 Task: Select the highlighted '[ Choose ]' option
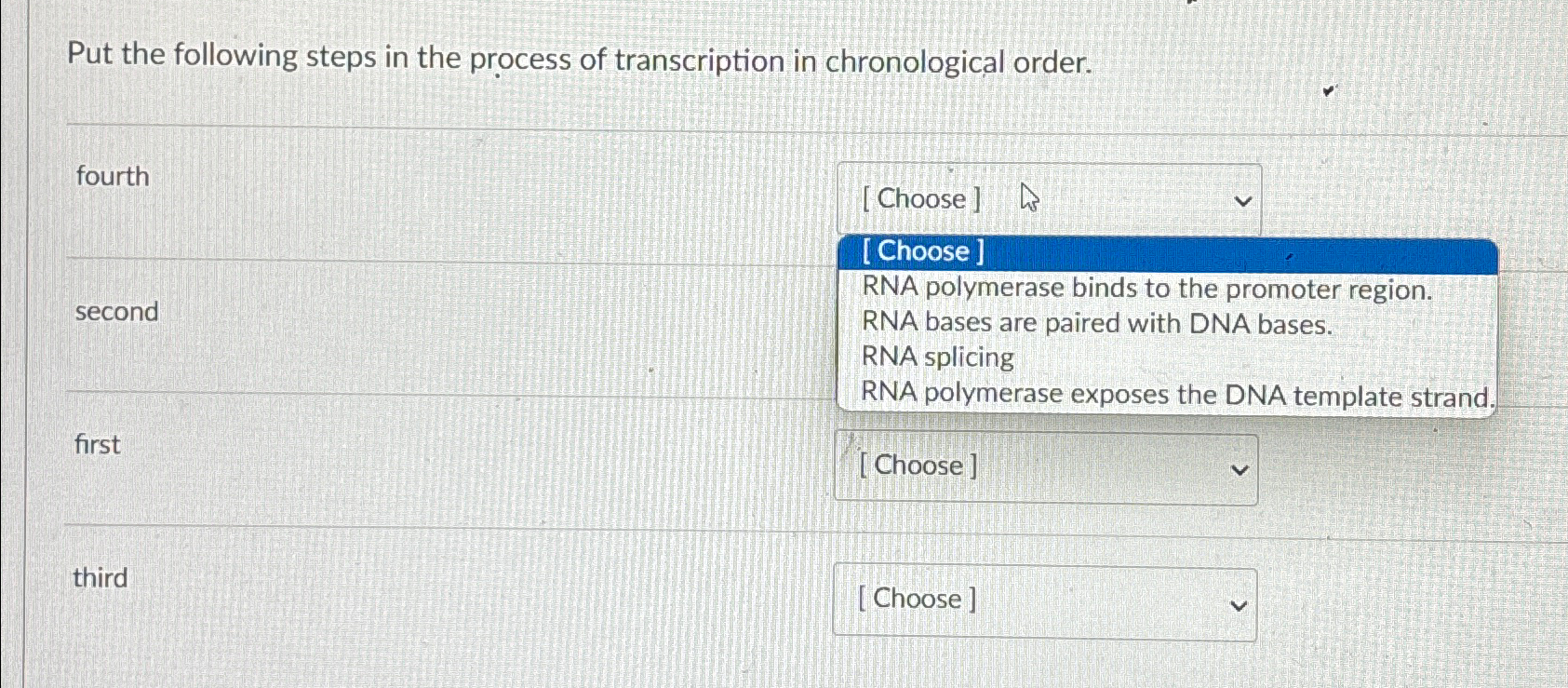coord(922,251)
